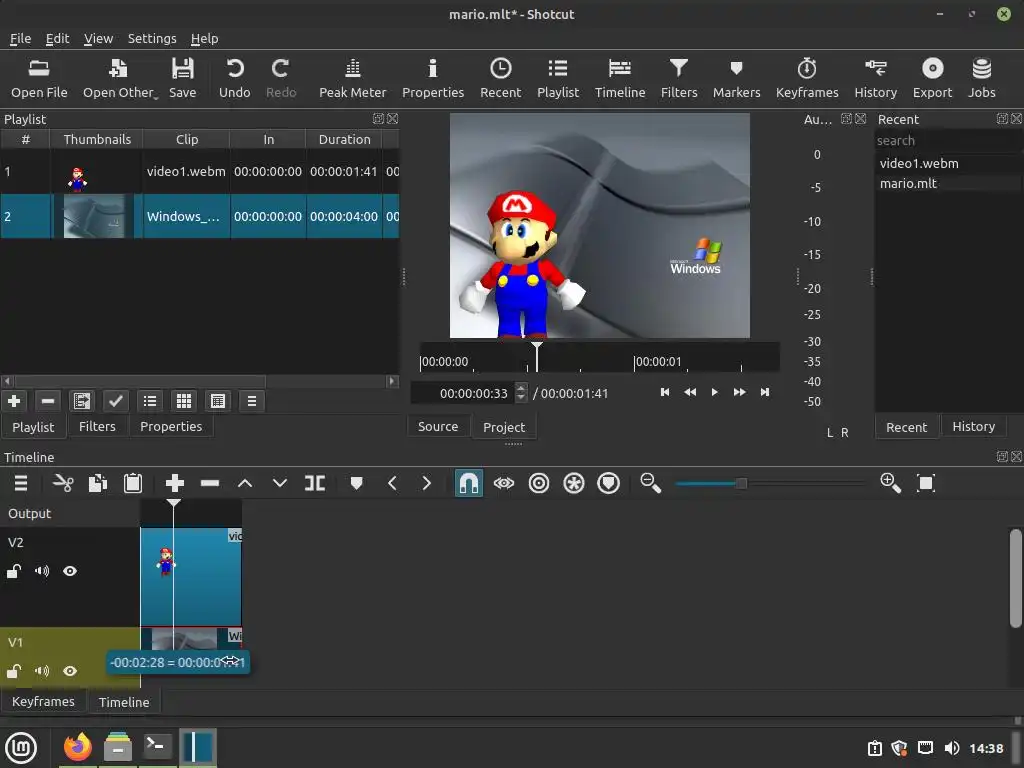This screenshot has height=768, width=1024.
Task: Update the playlist item button
Action: tap(82, 401)
